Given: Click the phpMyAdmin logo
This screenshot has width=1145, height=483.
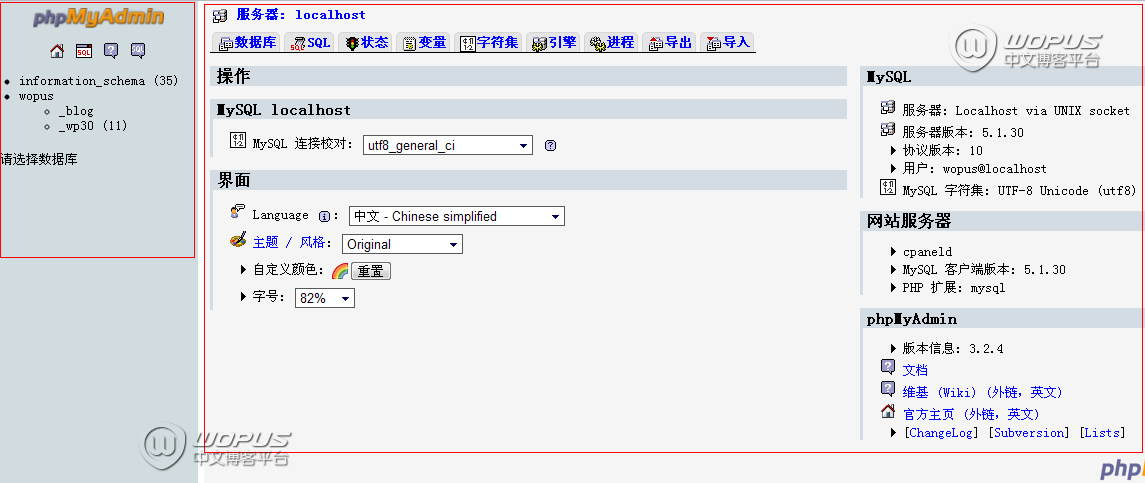Looking at the screenshot, I should [99, 18].
